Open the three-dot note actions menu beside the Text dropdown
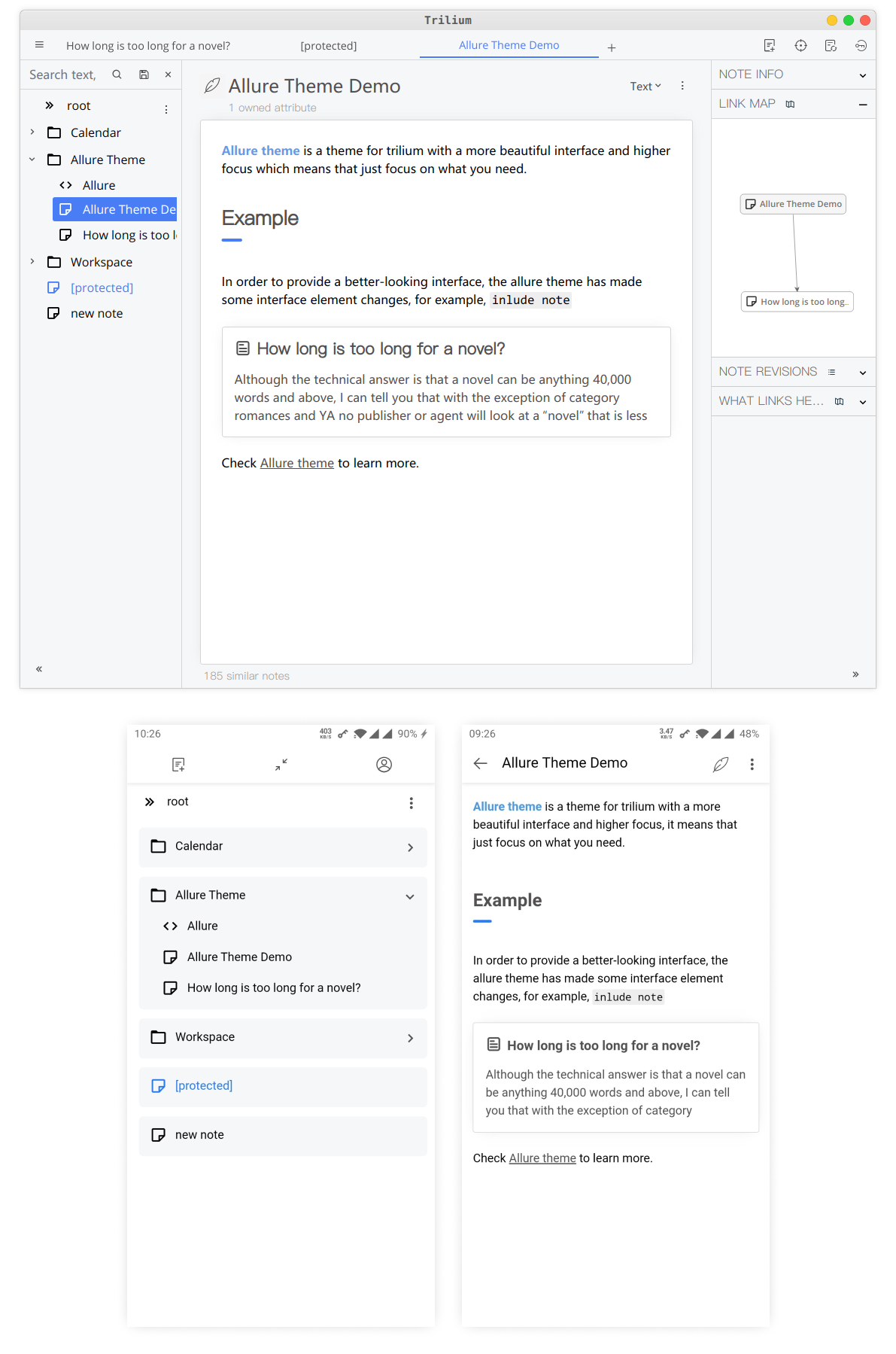This screenshot has width=896, height=1354. [682, 86]
